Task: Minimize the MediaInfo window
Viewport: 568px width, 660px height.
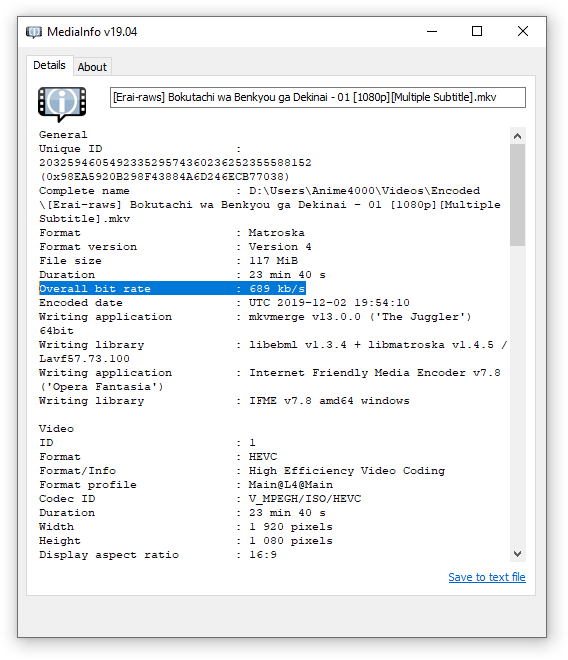Action: (x=432, y=32)
